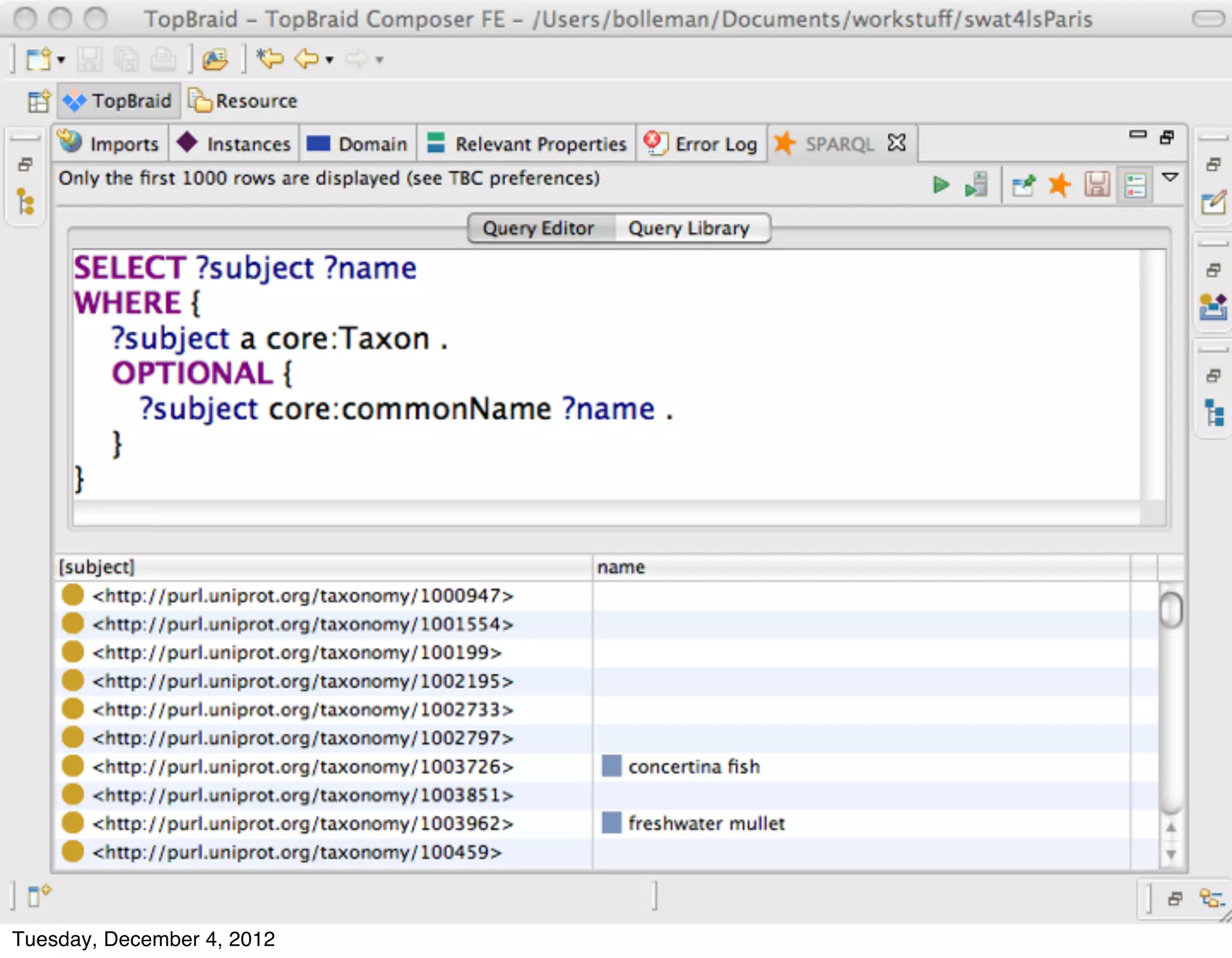
Task: Click the open folder icon in the main toolbar
Action: click(215, 60)
